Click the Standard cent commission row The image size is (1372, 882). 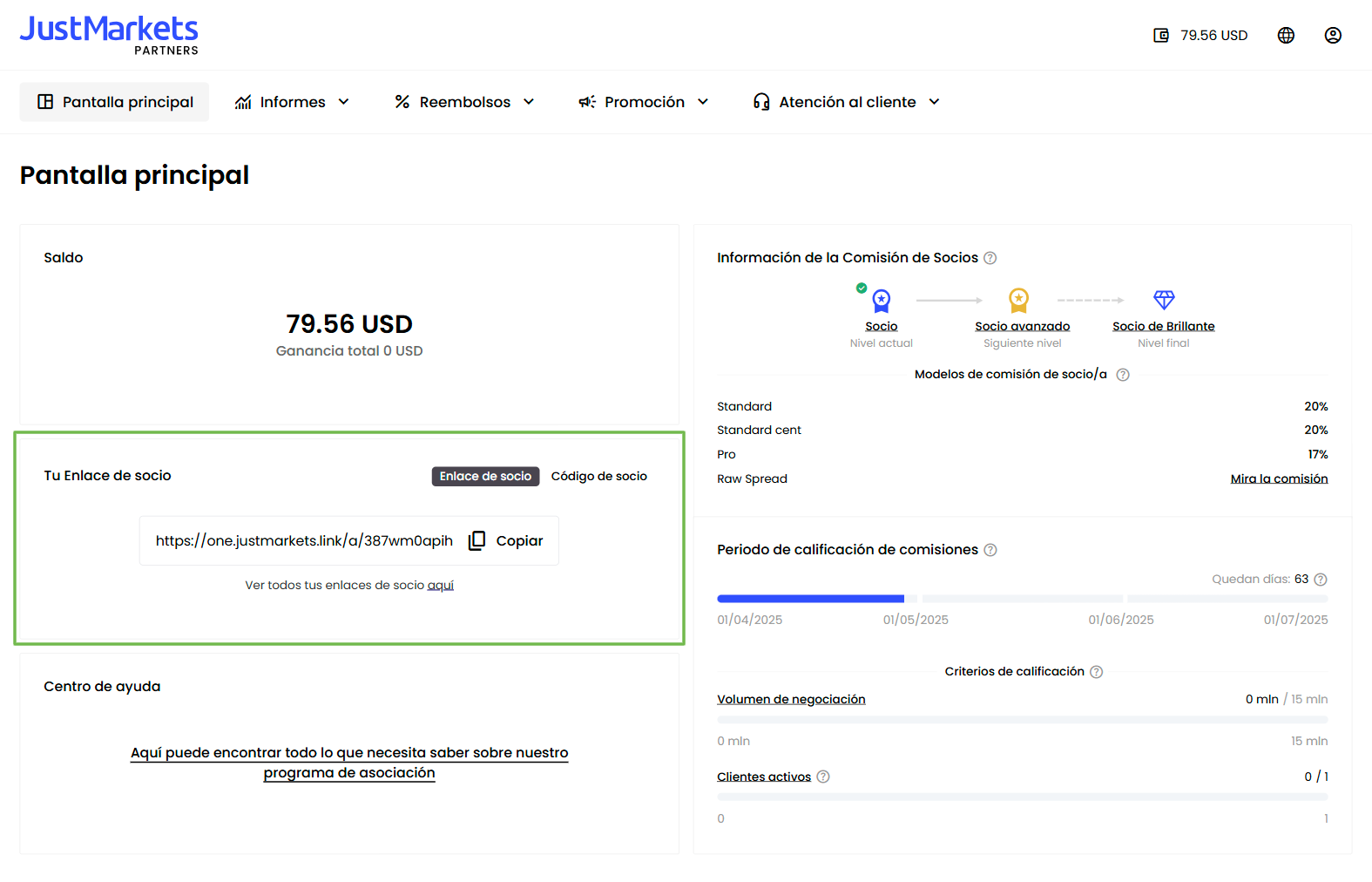(x=1023, y=431)
